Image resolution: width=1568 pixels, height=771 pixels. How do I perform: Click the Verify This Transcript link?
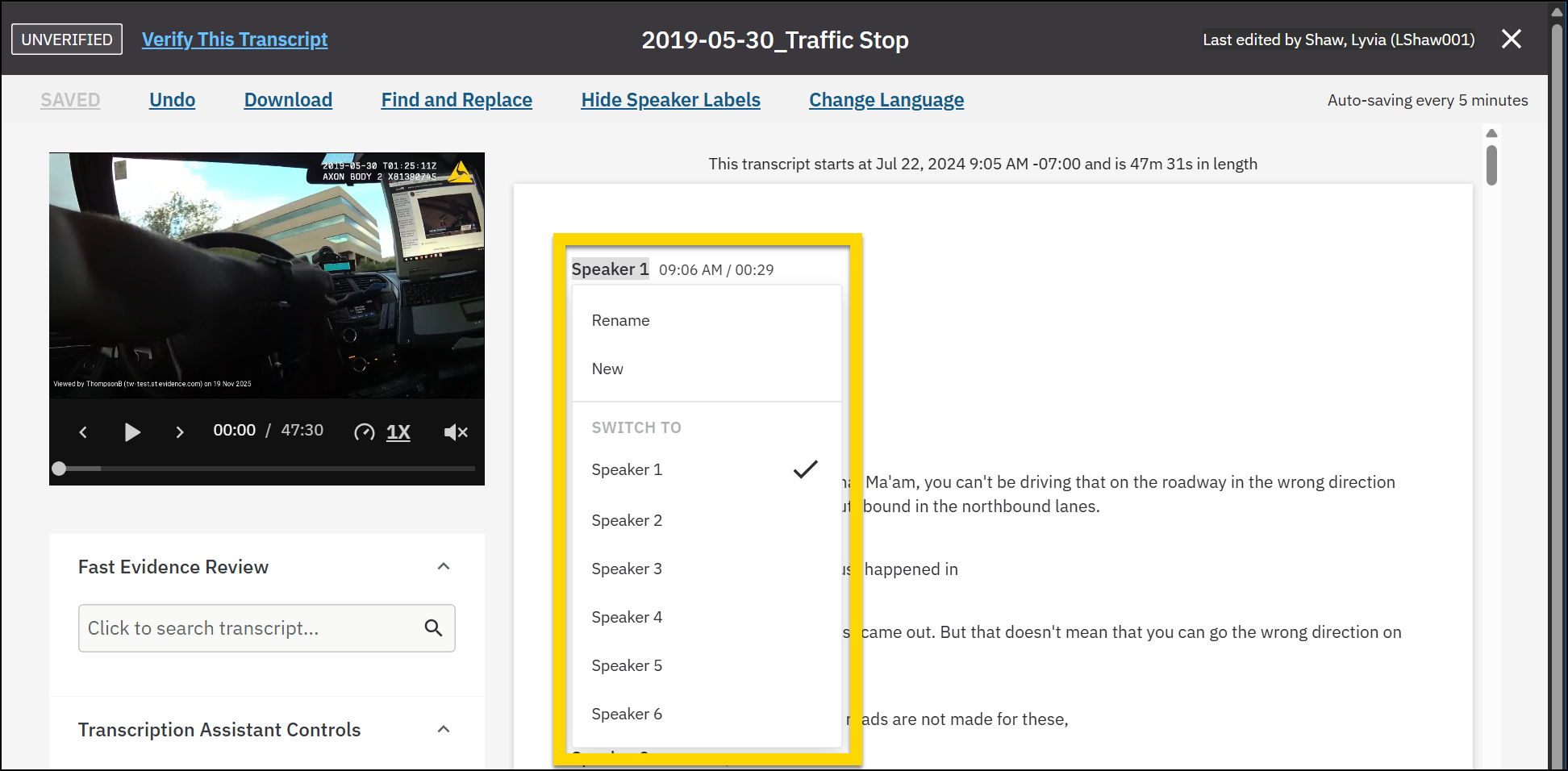235,40
